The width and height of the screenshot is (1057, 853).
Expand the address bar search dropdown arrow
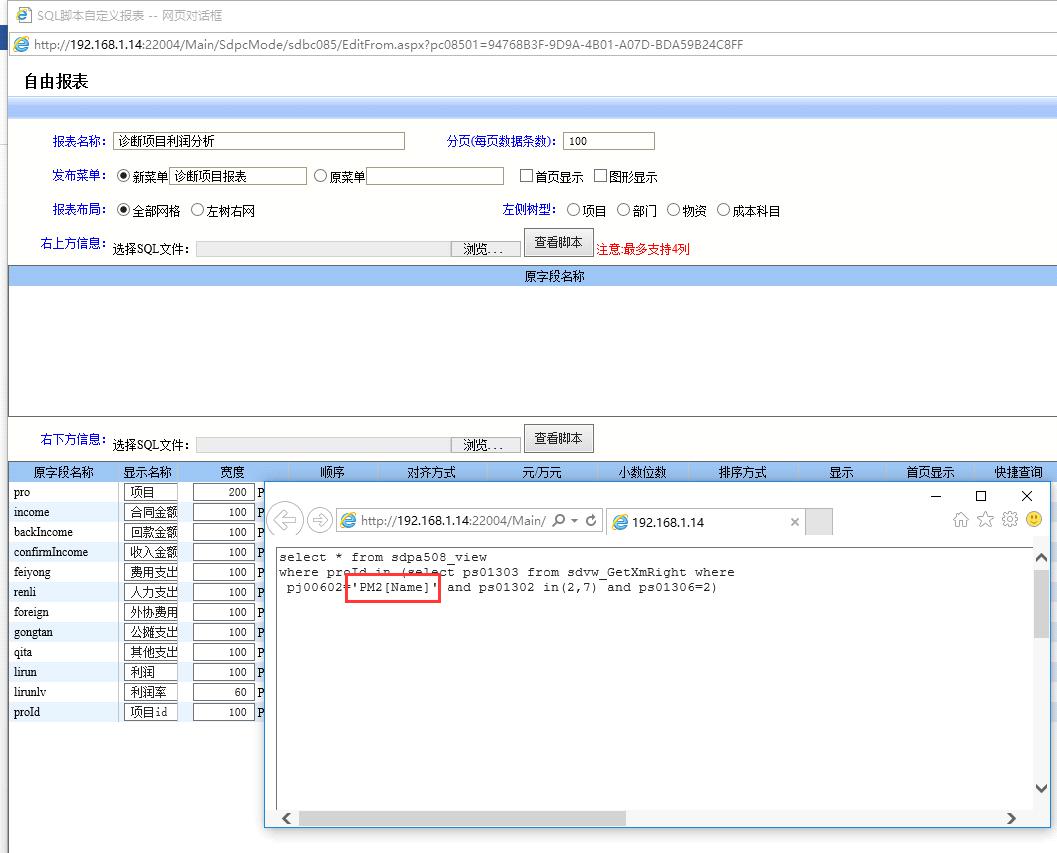[574, 521]
